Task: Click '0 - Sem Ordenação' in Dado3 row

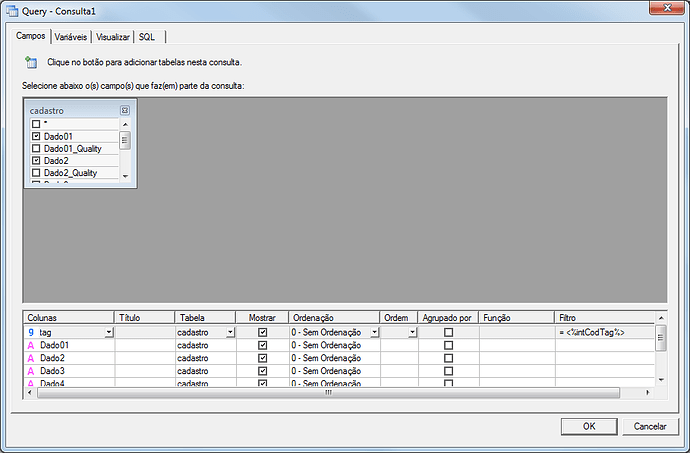Action: 326,371
